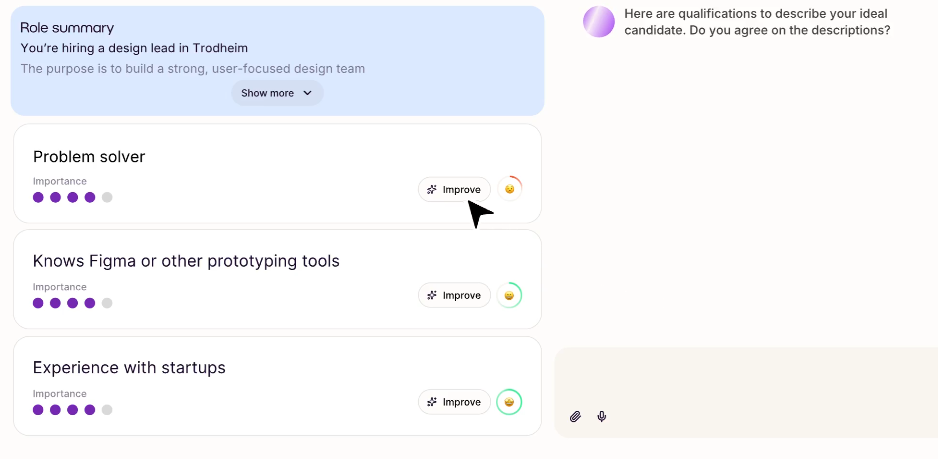Hit Improve for Experience with startups
This screenshot has width=938, height=459.
[x=454, y=402]
